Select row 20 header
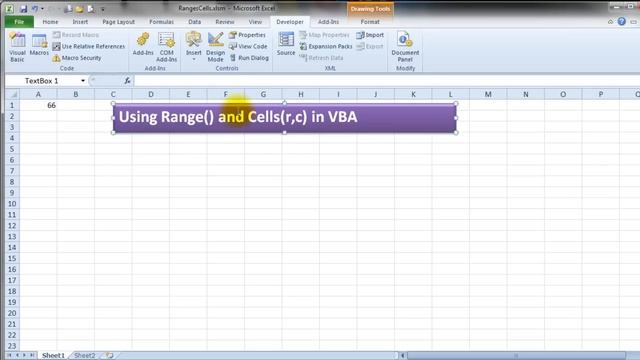The width and height of the screenshot is (640, 360). 12,313
